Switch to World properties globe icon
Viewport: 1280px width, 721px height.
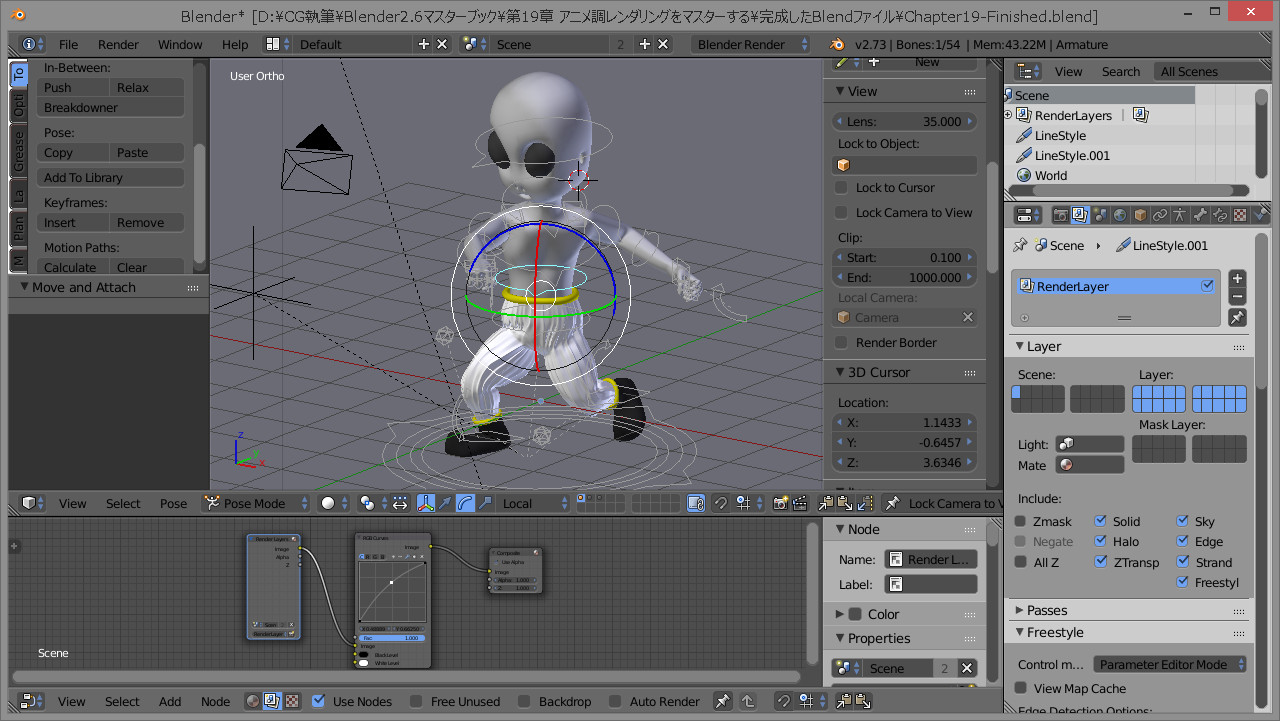1120,215
